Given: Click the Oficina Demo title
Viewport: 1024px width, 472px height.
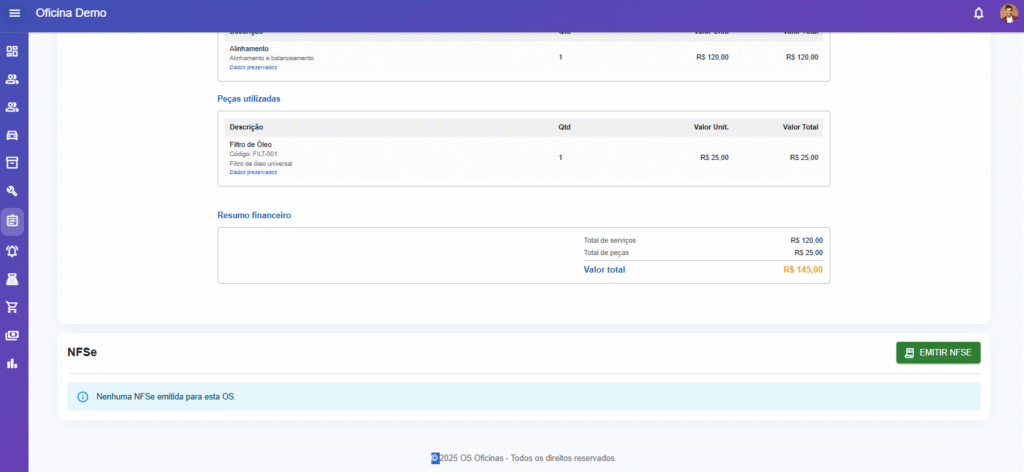Looking at the screenshot, I should [x=70, y=13].
